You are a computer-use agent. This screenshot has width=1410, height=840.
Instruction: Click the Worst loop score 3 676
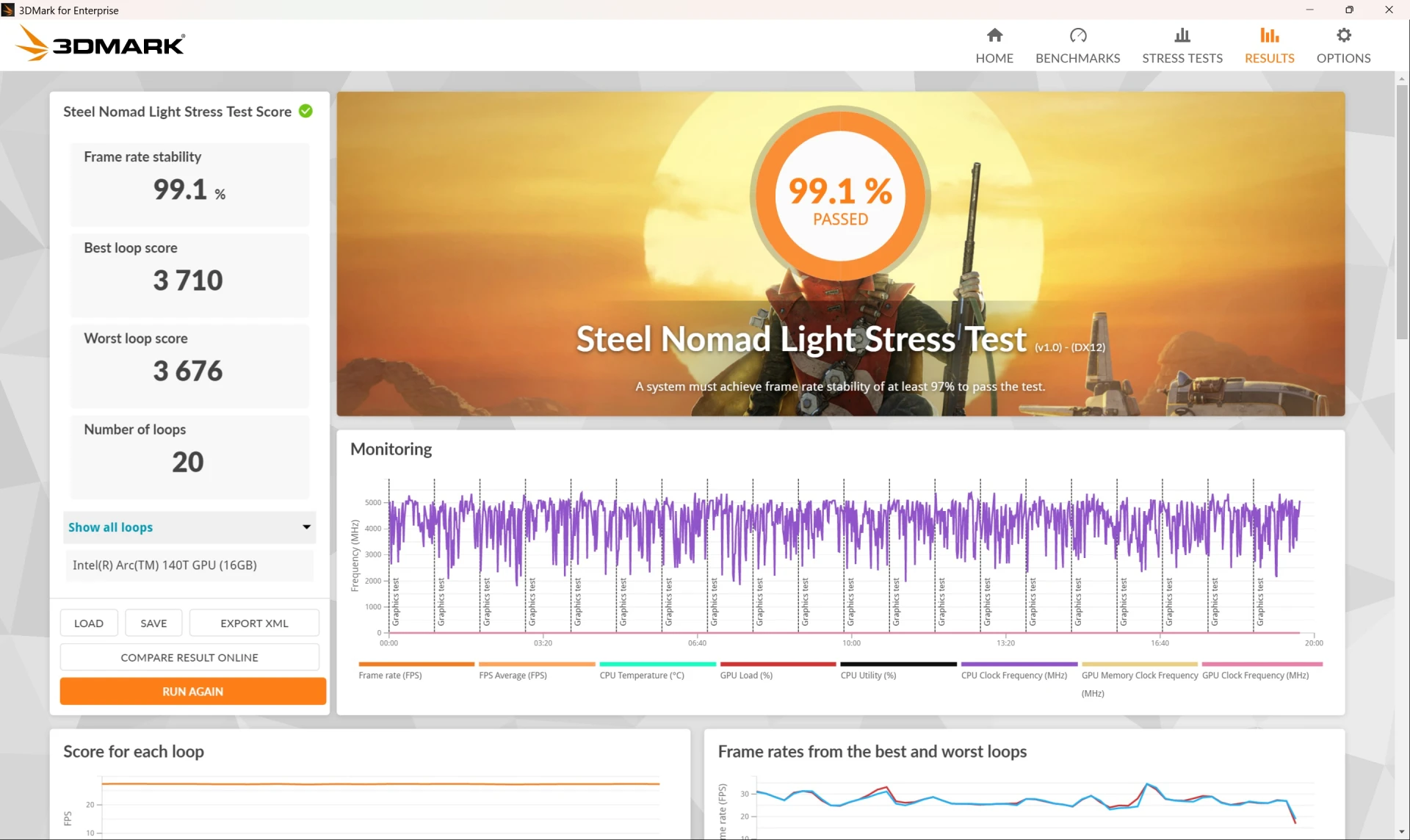188,372
